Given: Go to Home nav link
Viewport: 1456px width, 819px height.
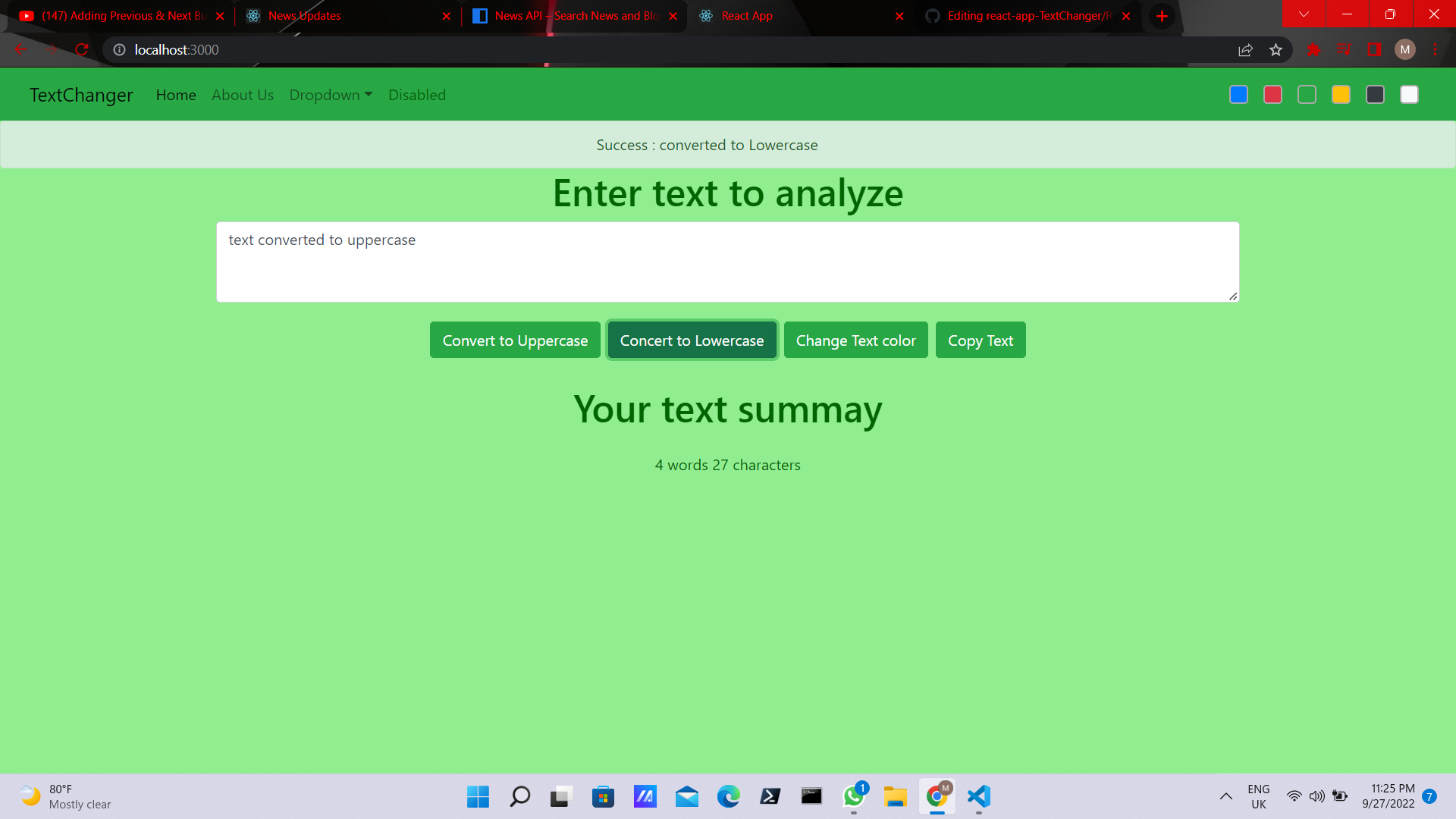Looking at the screenshot, I should [176, 95].
